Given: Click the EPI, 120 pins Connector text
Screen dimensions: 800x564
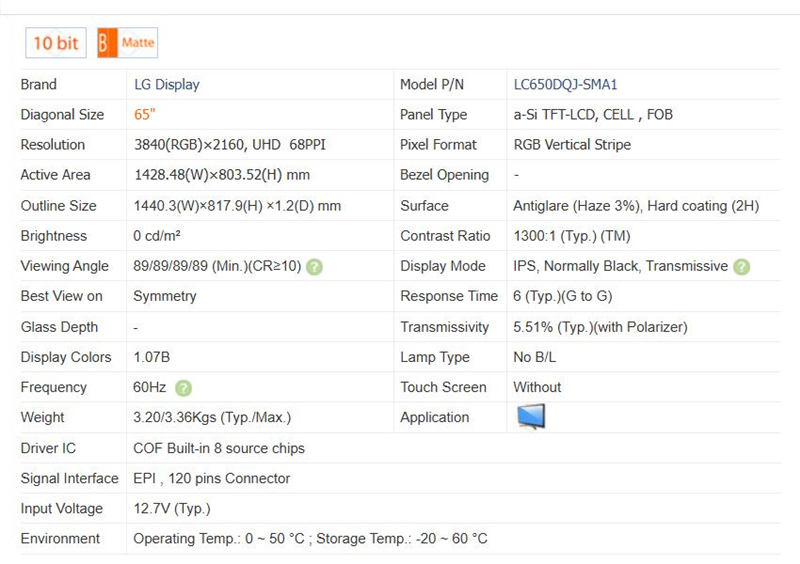Looking at the screenshot, I should click(x=212, y=478).
